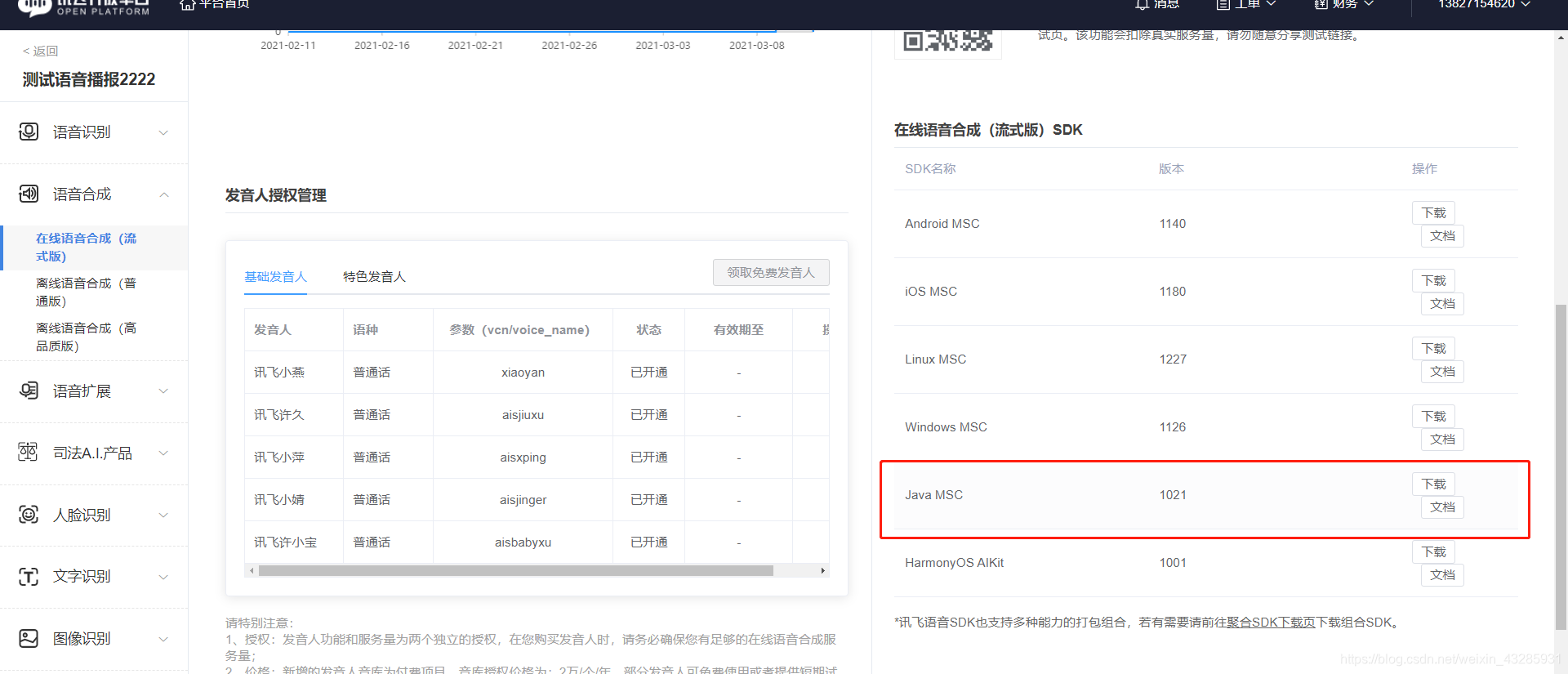Screen dimensions: 1568x674
Task: Open the account 13827154620 dropdown
Action: pos(1484,4)
